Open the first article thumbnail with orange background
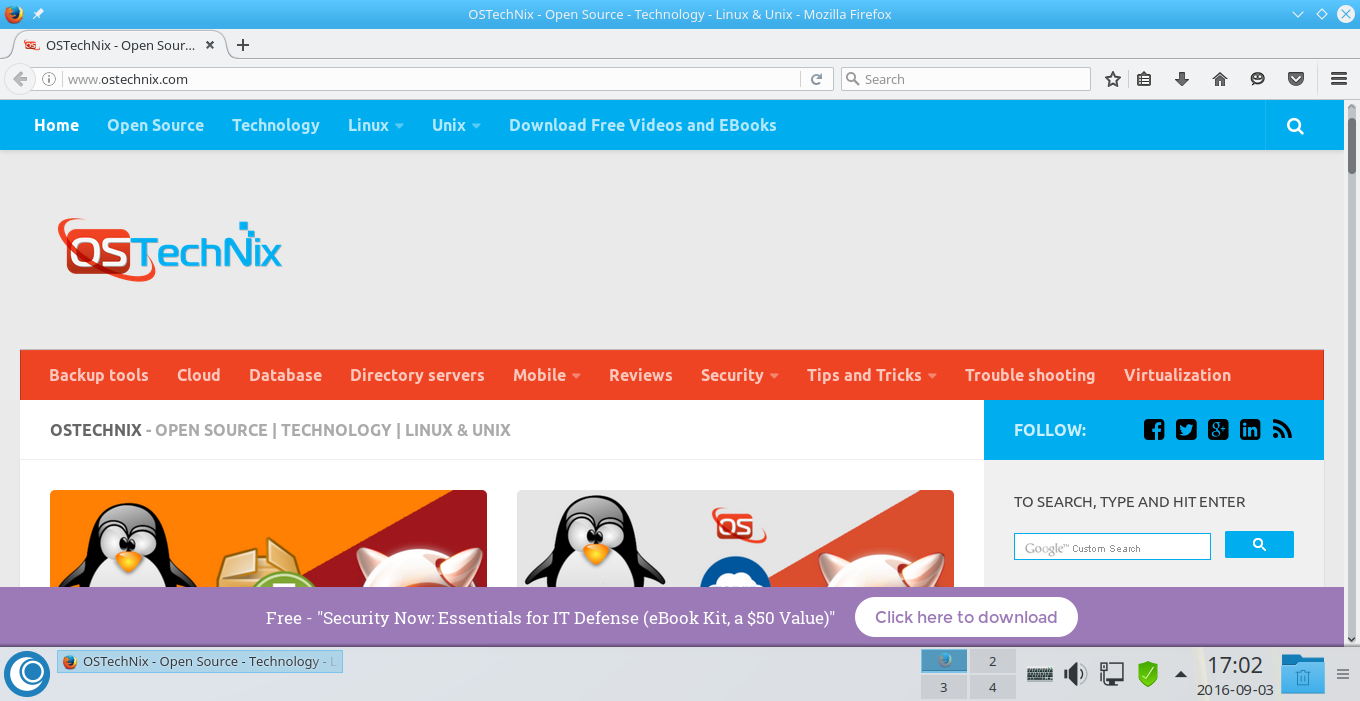This screenshot has height=701, width=1360. (x=268, y=538)
